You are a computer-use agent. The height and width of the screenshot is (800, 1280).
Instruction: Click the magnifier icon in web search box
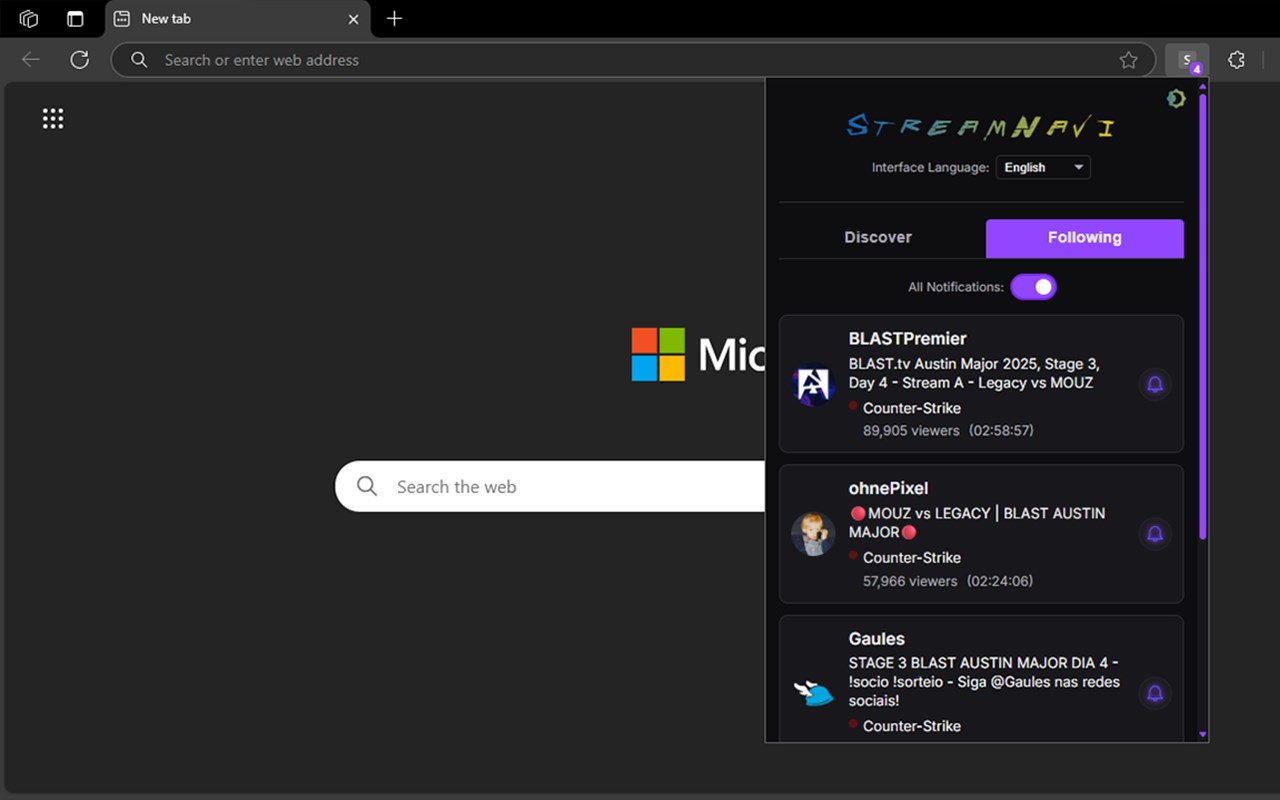367,486
